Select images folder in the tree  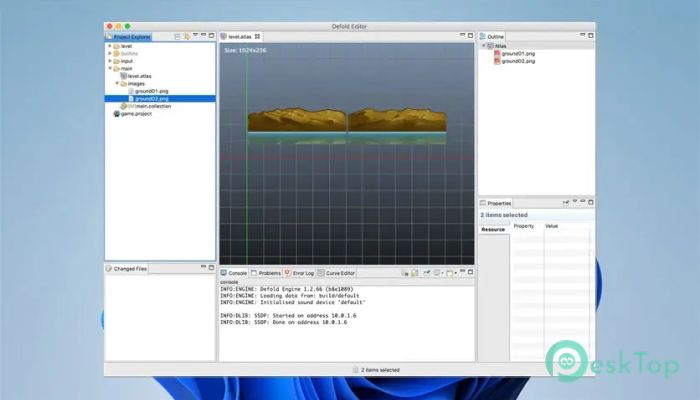[136, 84]
